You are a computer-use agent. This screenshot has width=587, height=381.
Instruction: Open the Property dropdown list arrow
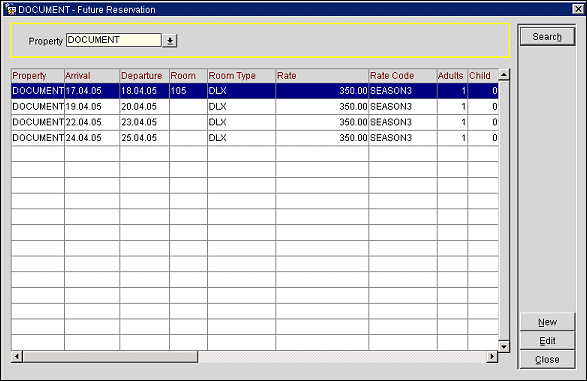point(170,40)
